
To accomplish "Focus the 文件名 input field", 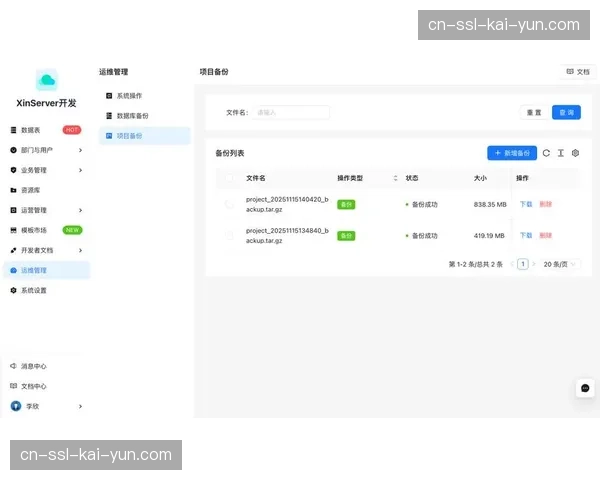I will click(291, 113).
